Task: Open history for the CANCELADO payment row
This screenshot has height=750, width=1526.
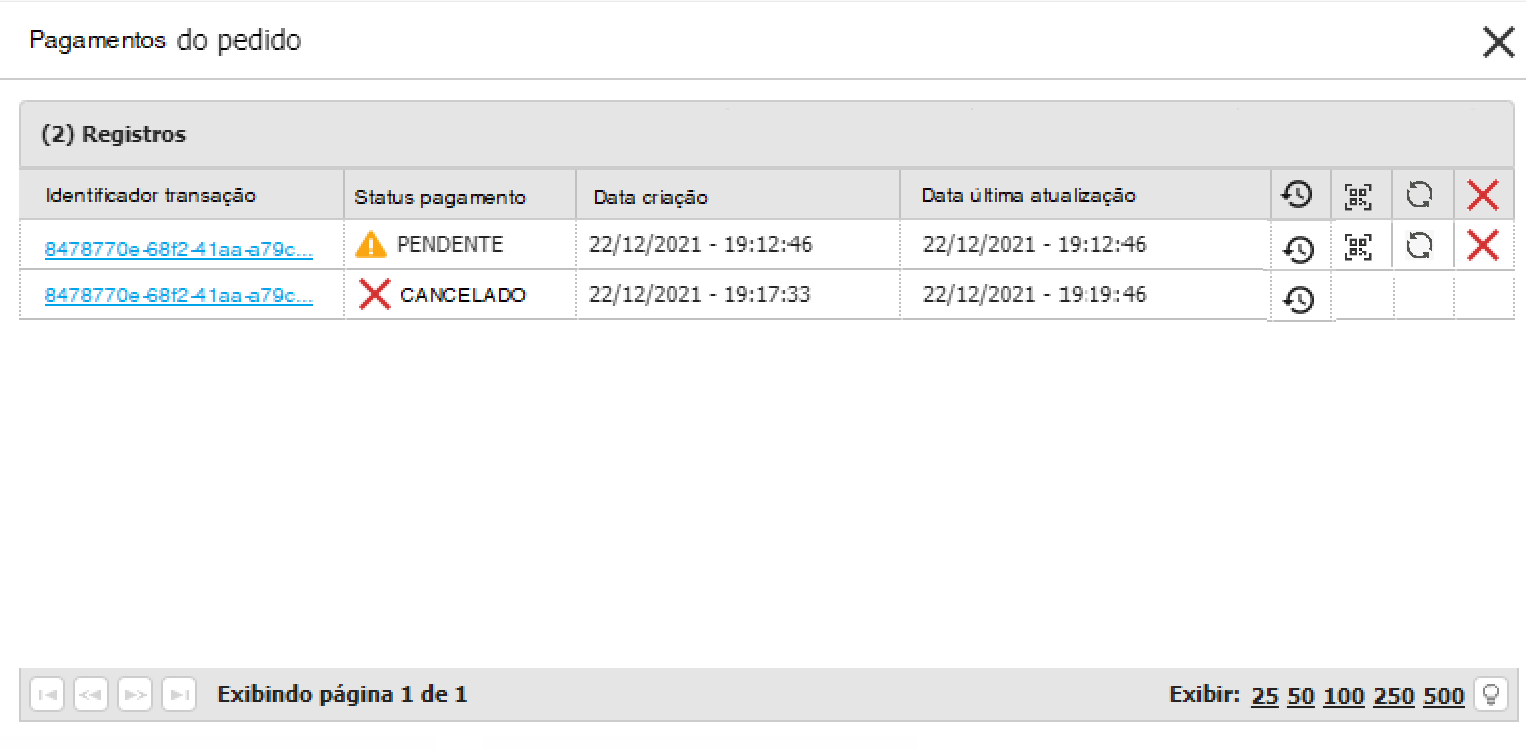Action: [x=1298, y=299]
